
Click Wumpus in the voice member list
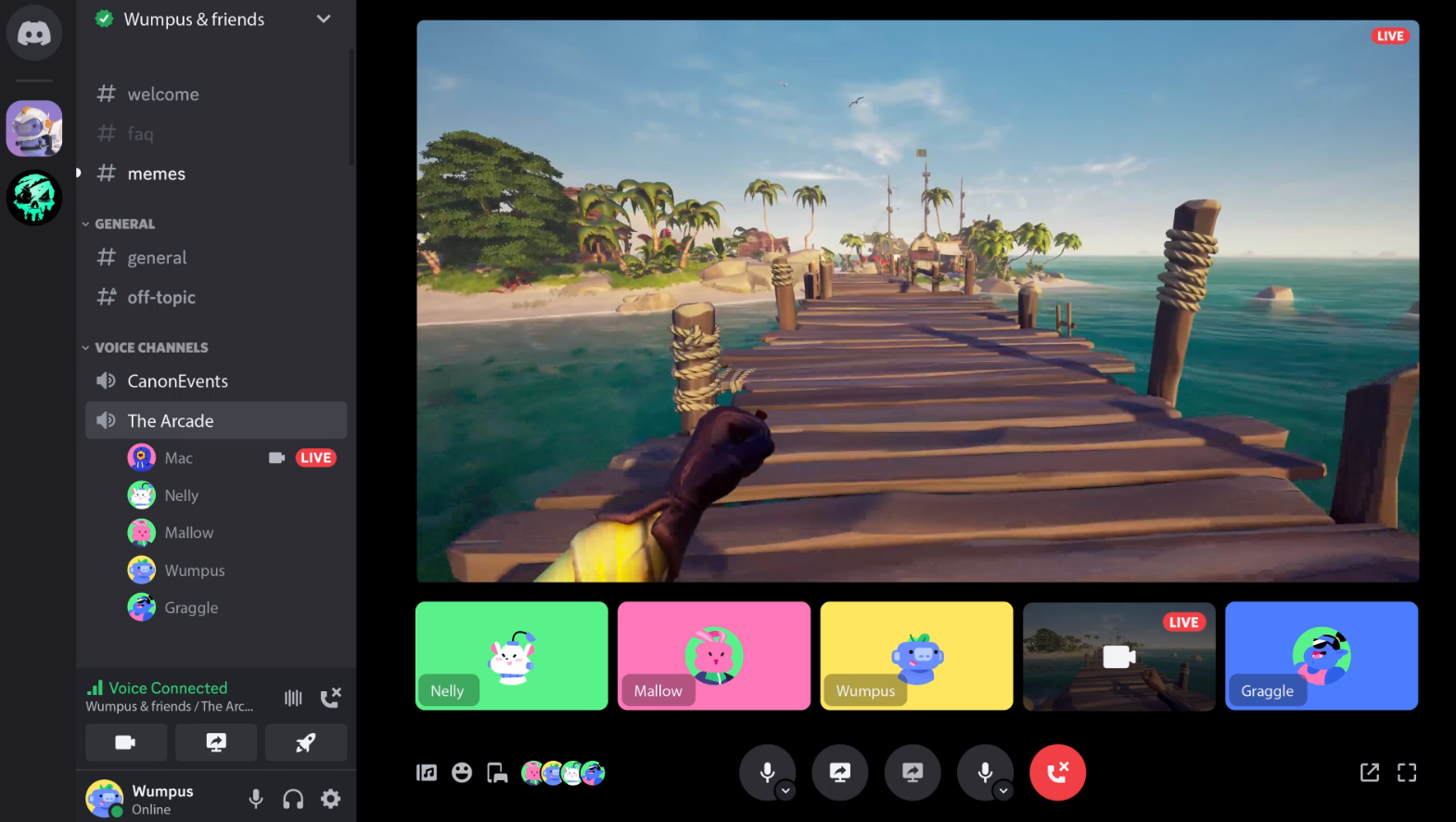(x=194, y=570)
